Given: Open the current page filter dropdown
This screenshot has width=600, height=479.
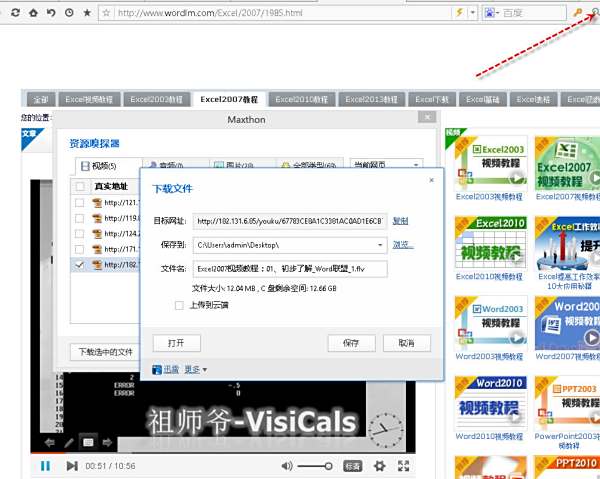Looking at the screenshot, I should [x=386, y=165].
